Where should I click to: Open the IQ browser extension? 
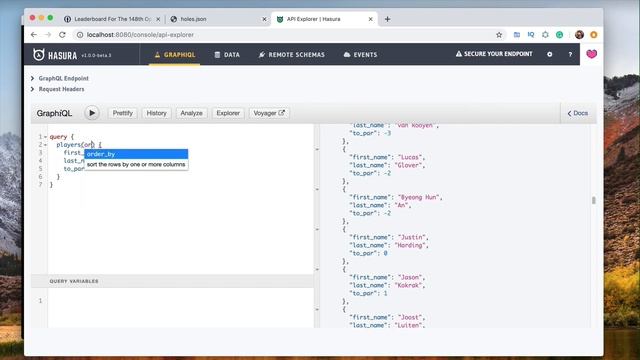(x=531, y=35)
